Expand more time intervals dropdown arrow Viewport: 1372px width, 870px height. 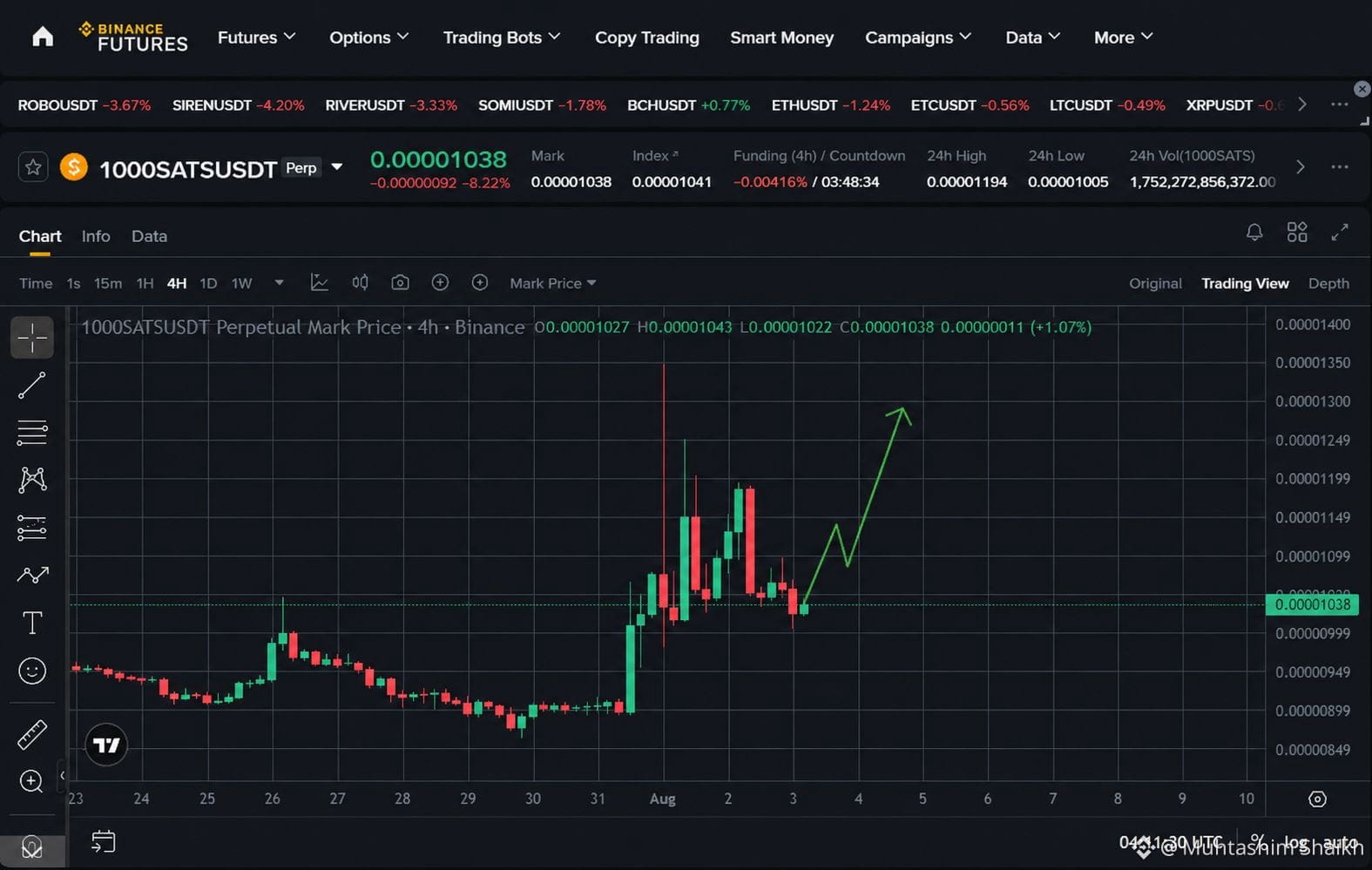pyautogui.click(x=279, y=282)
